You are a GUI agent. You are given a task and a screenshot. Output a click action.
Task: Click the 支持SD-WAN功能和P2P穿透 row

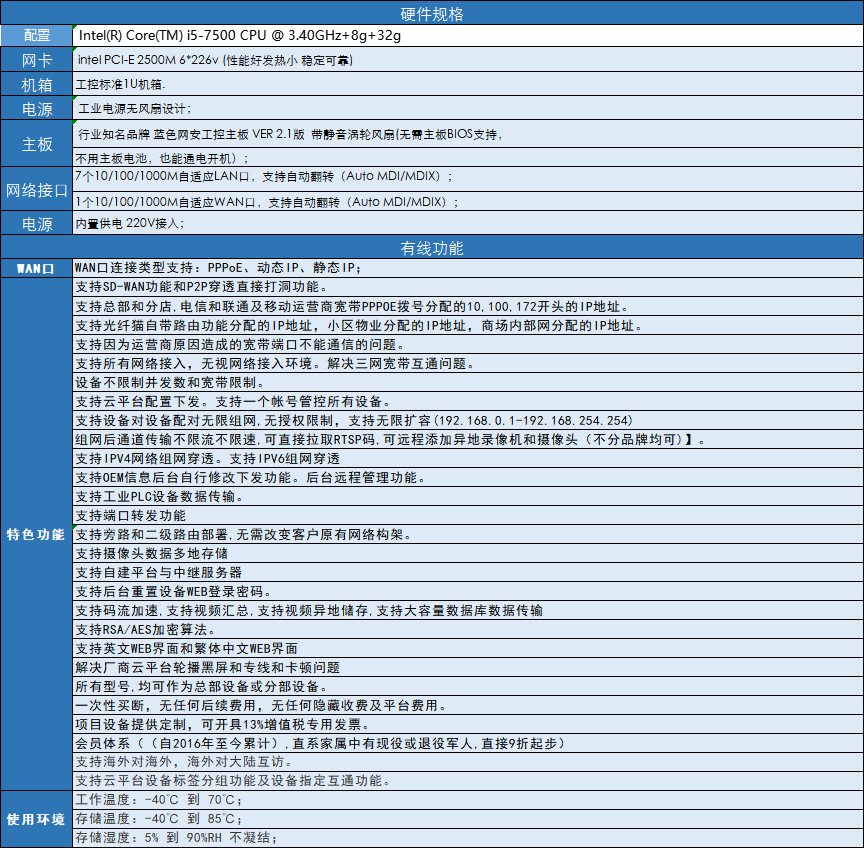pyautogui.click(x=468, y=287)
